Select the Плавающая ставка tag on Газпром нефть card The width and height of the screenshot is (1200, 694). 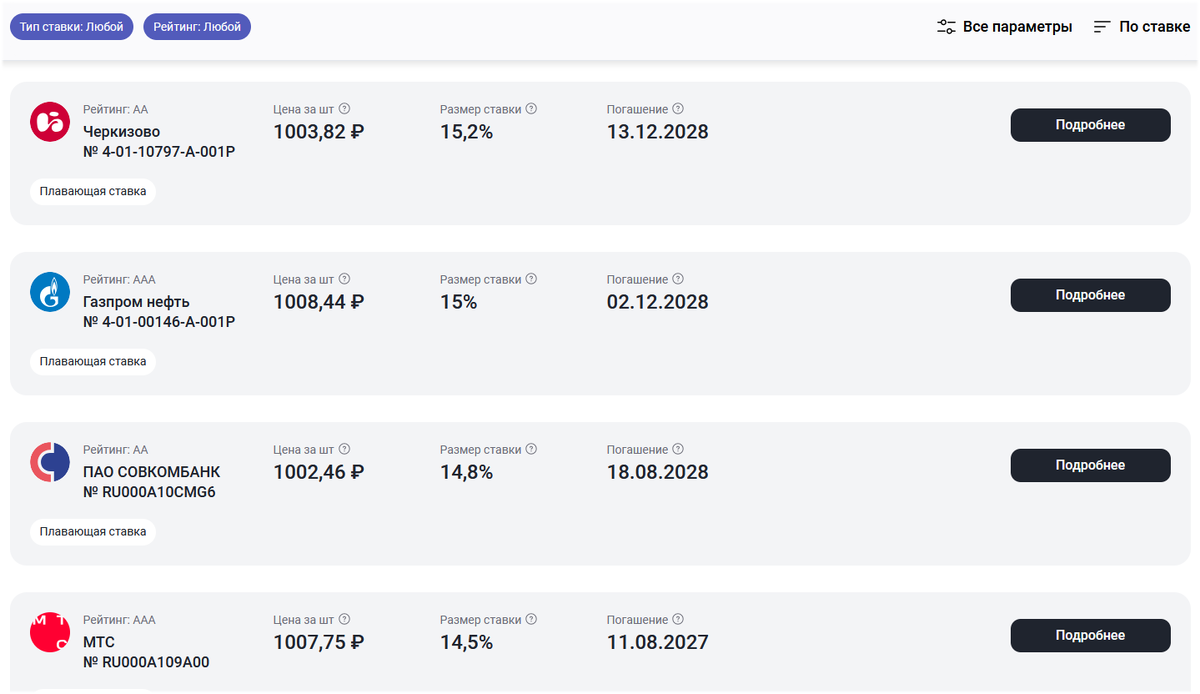click(x=93, y=361)
